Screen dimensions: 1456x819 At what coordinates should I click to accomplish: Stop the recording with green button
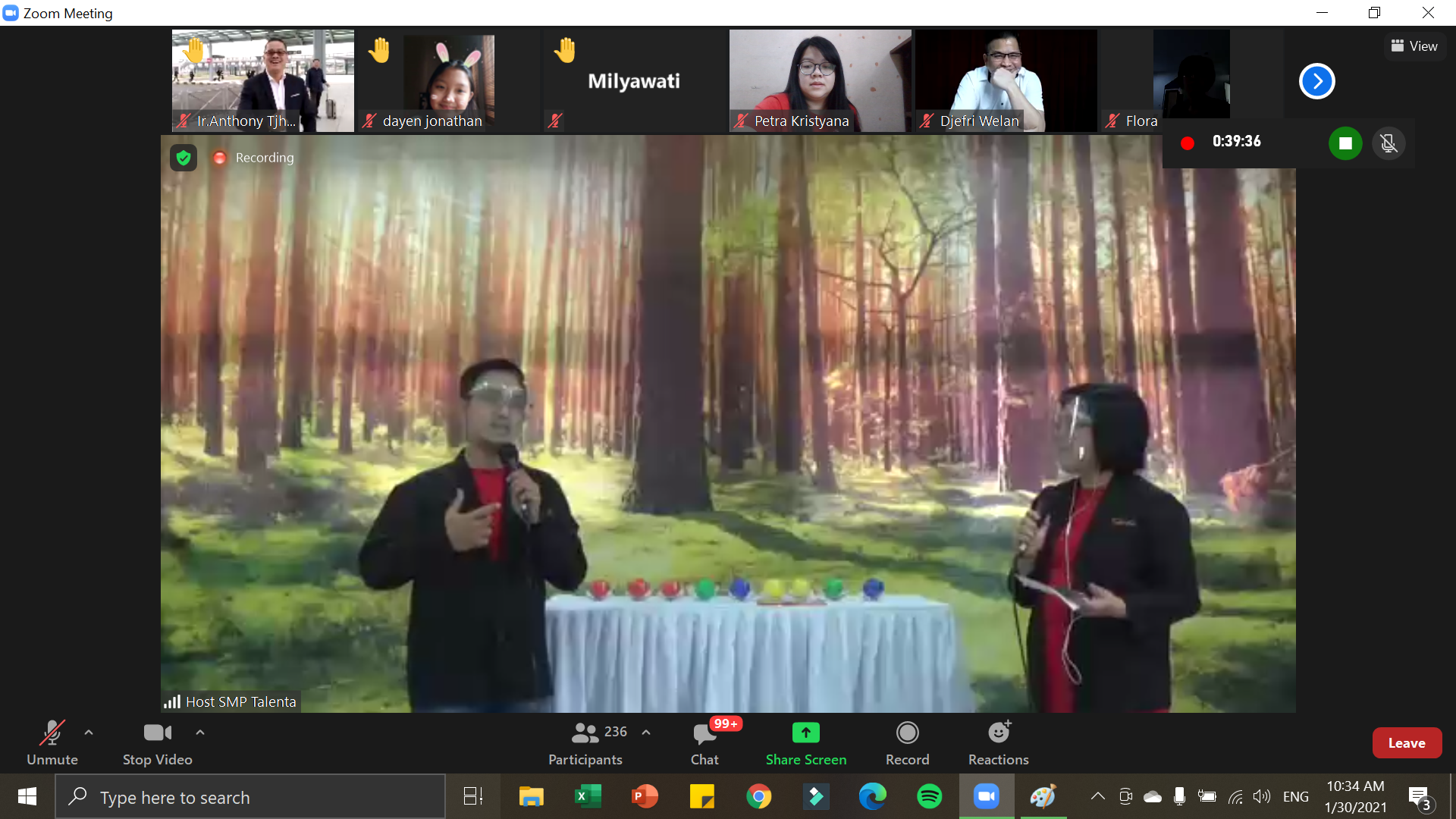click(1345, 143)
